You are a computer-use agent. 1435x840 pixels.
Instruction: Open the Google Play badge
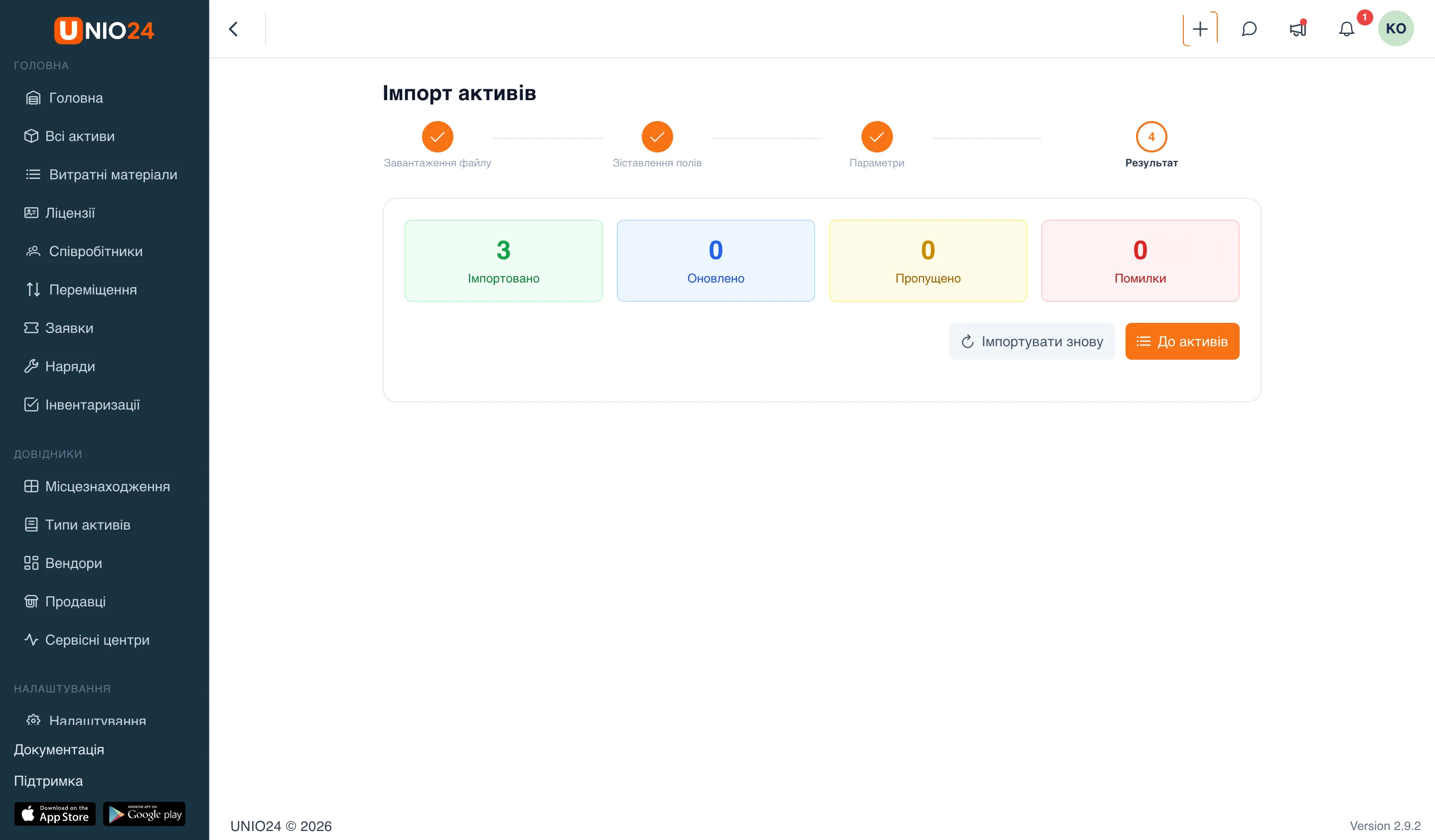pos(144,814)
